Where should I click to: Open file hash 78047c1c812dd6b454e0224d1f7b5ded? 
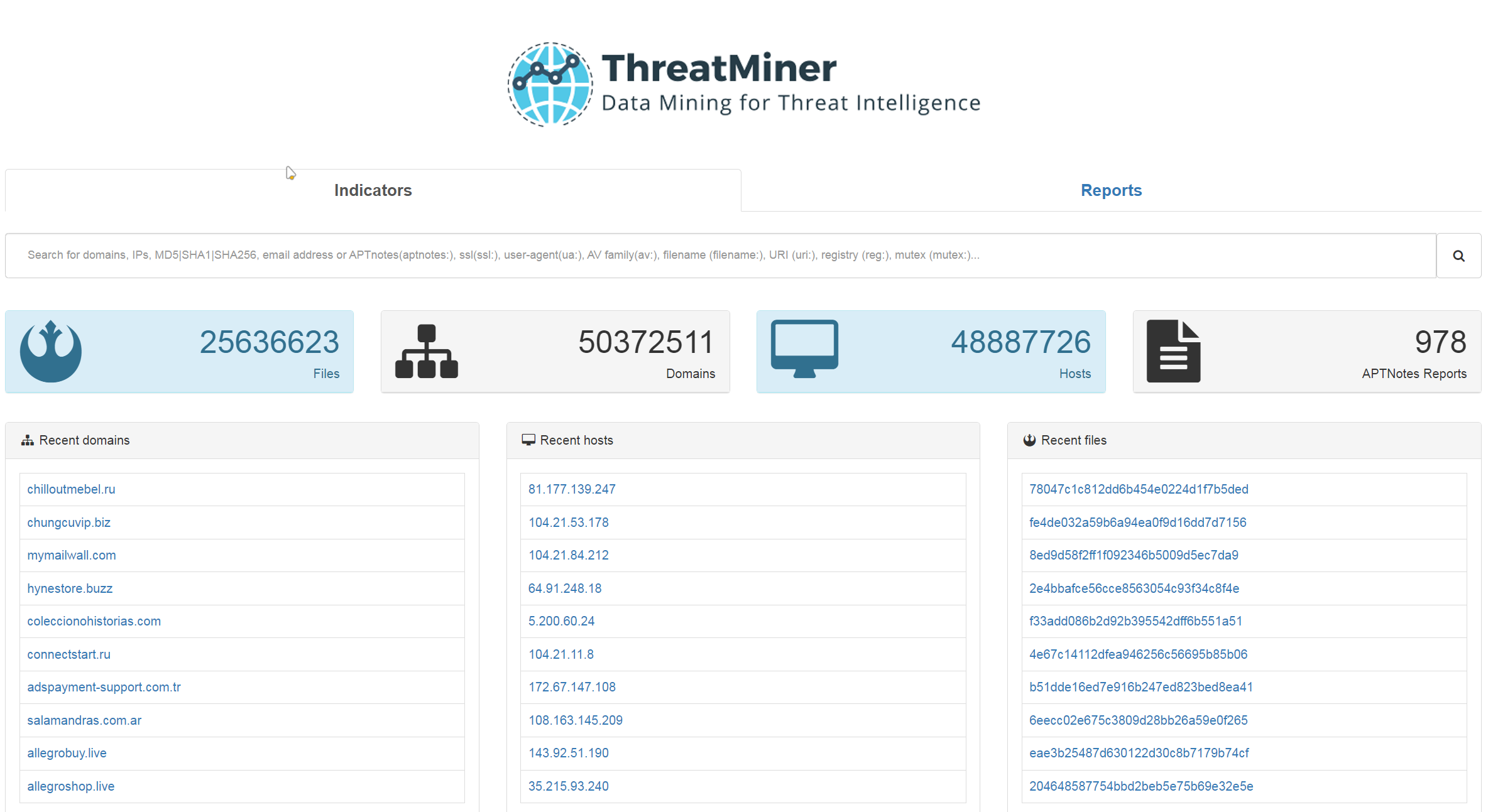tap(1139, 489)
